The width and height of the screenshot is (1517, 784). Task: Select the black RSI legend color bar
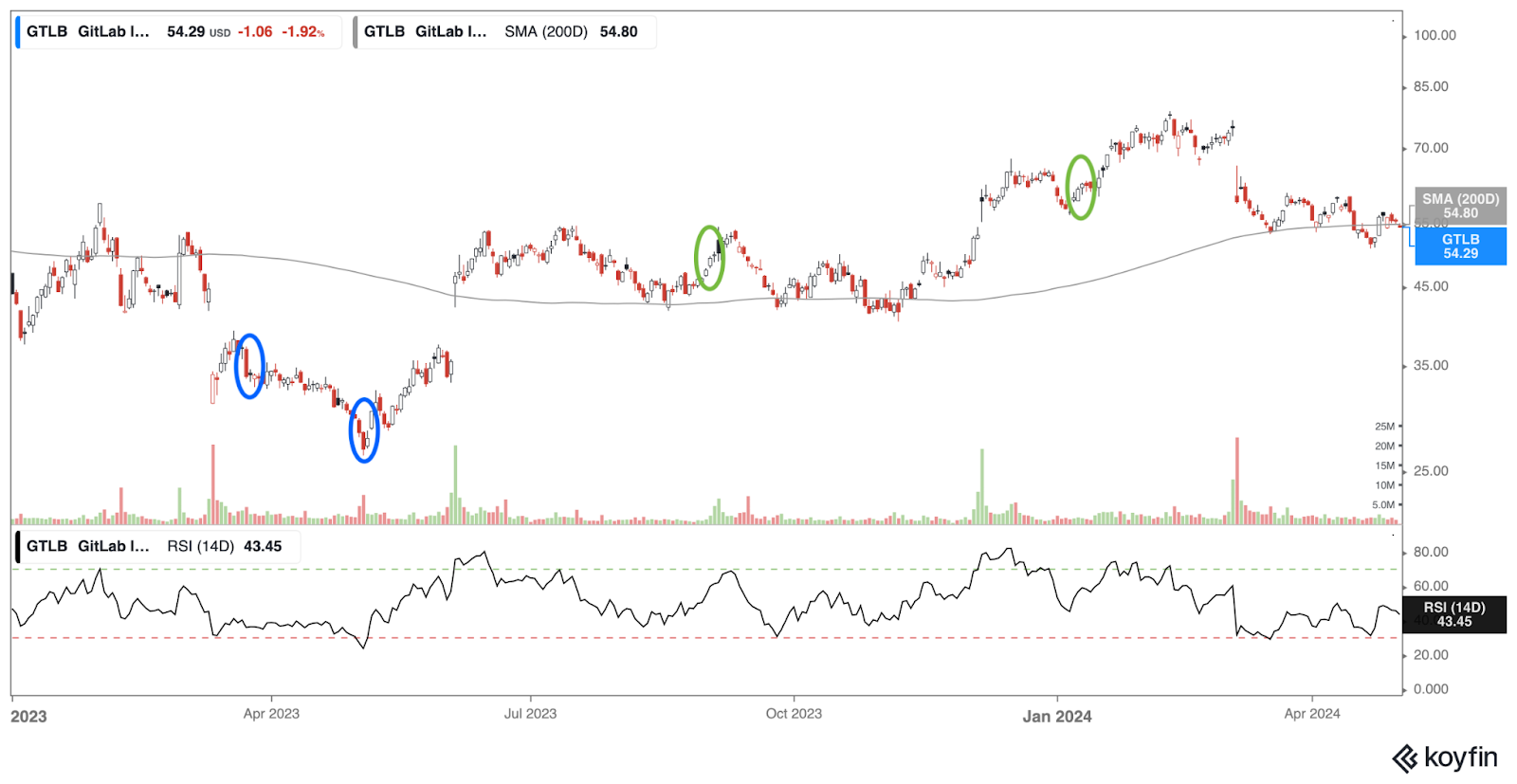click(x=18, y=547)
